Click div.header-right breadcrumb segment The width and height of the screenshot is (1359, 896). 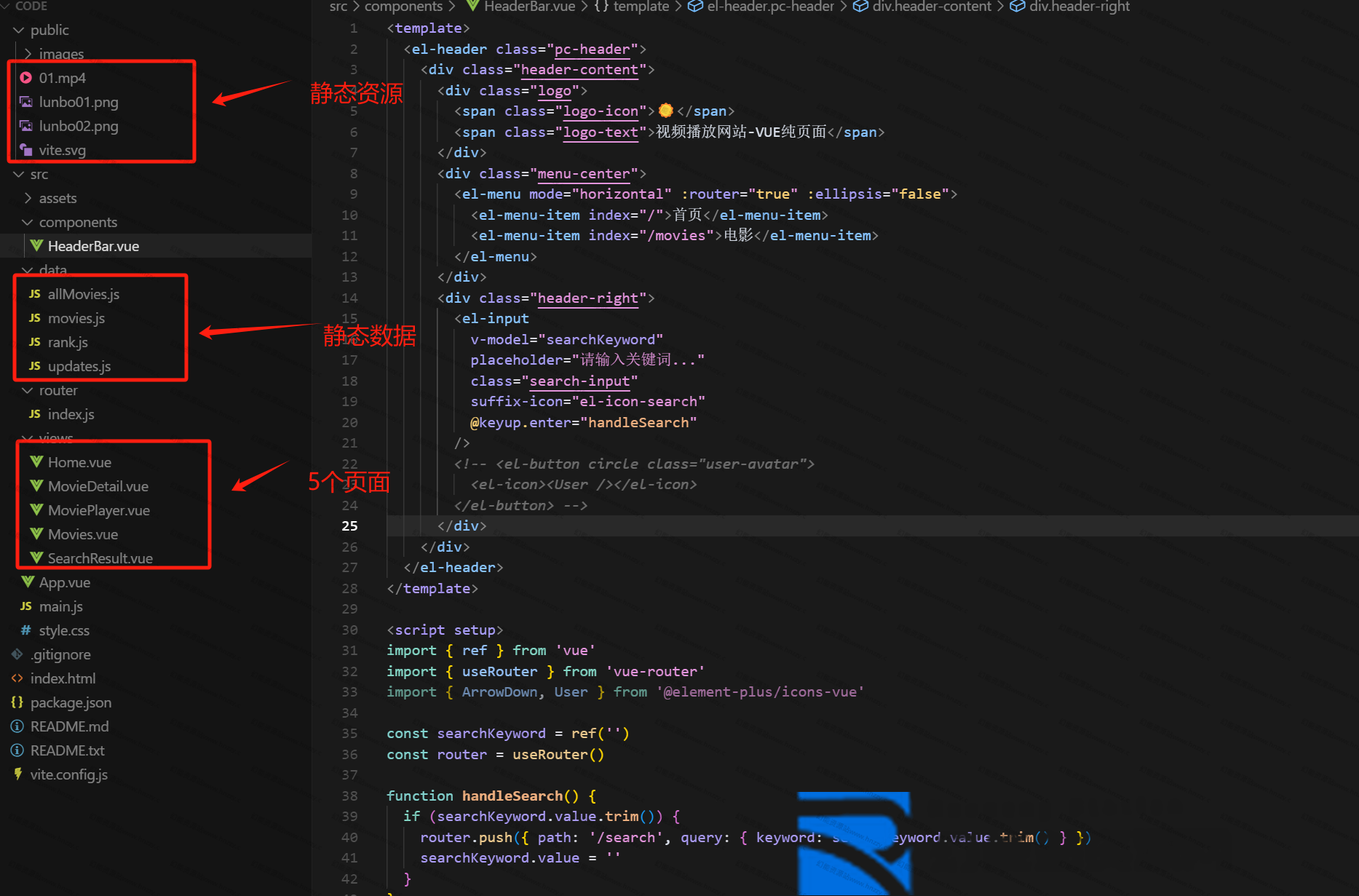coord(1079,7)
